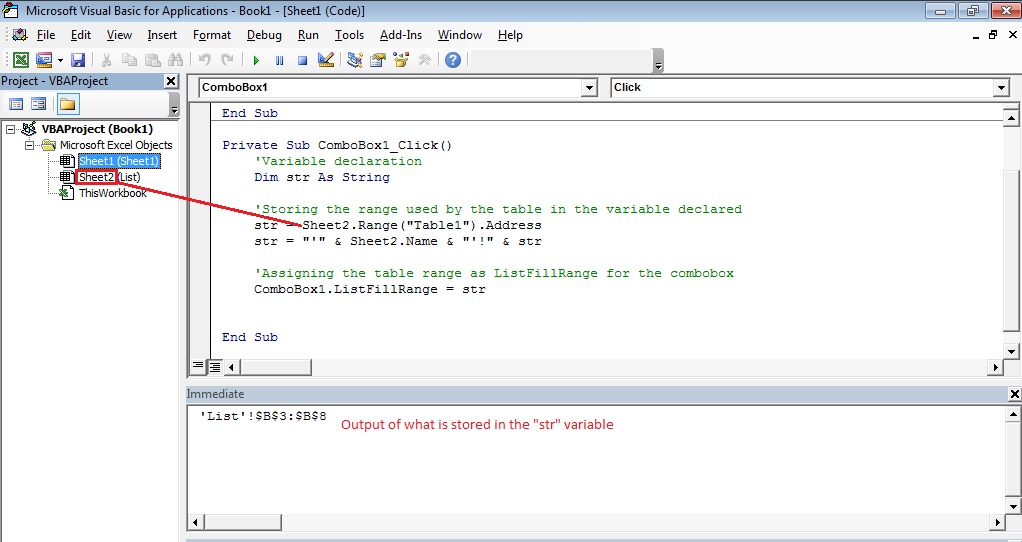Click Immediate window scroll right arrow
The height and width of the screenshot is (542, 1022).
pos(998,522)
